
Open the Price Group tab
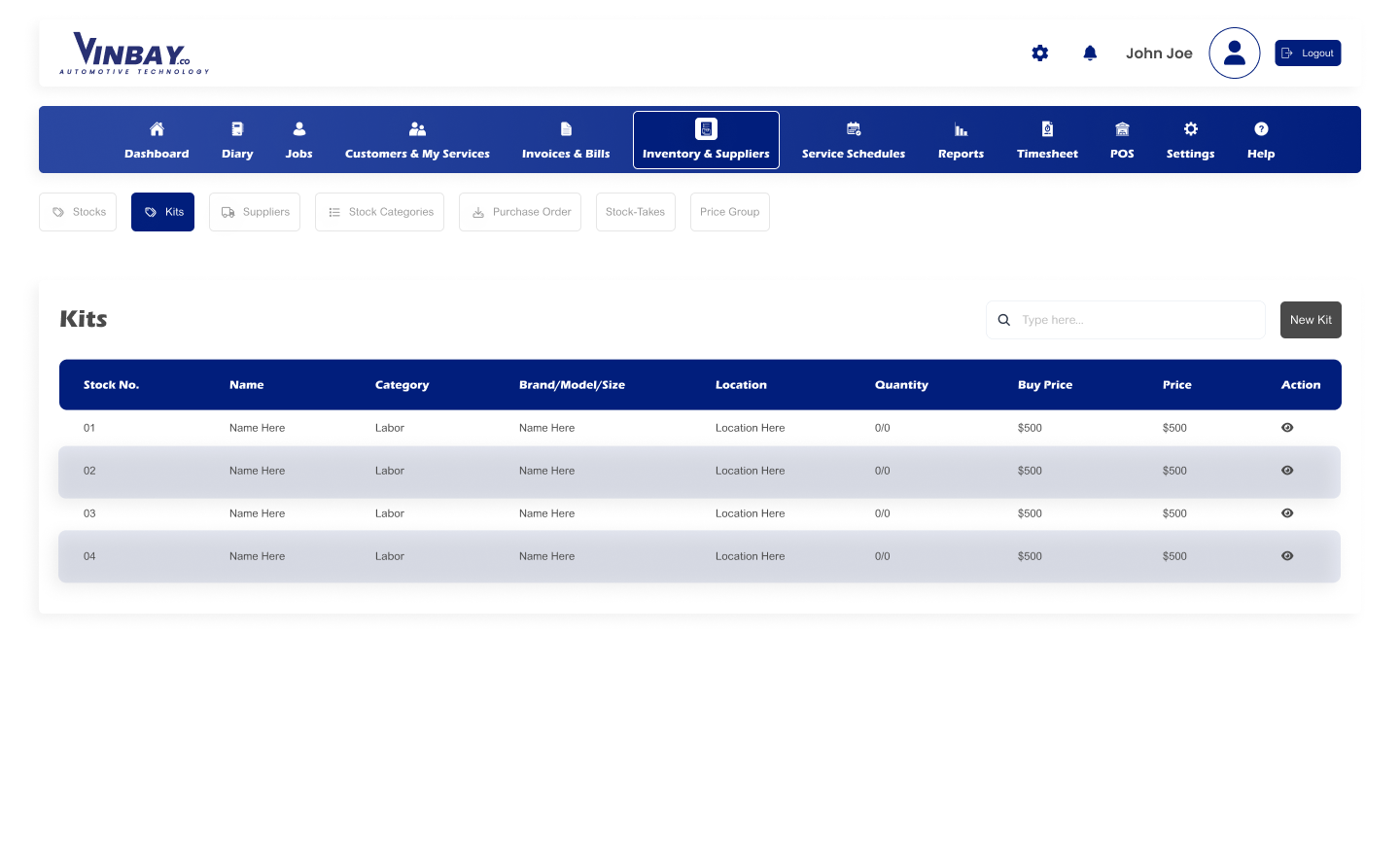730,212
